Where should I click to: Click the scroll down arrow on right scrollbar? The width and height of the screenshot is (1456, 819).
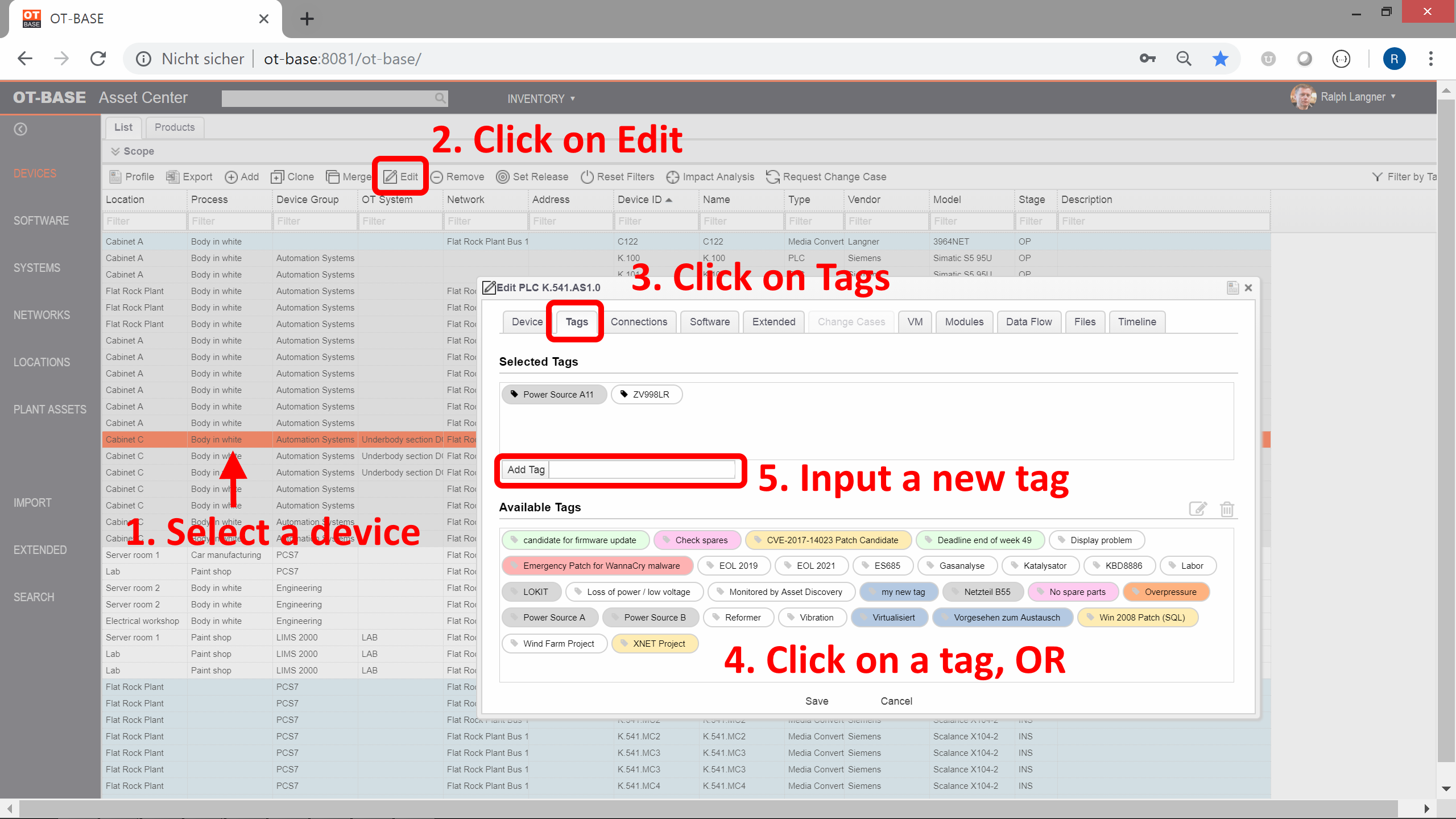(x=1446, y=789)
